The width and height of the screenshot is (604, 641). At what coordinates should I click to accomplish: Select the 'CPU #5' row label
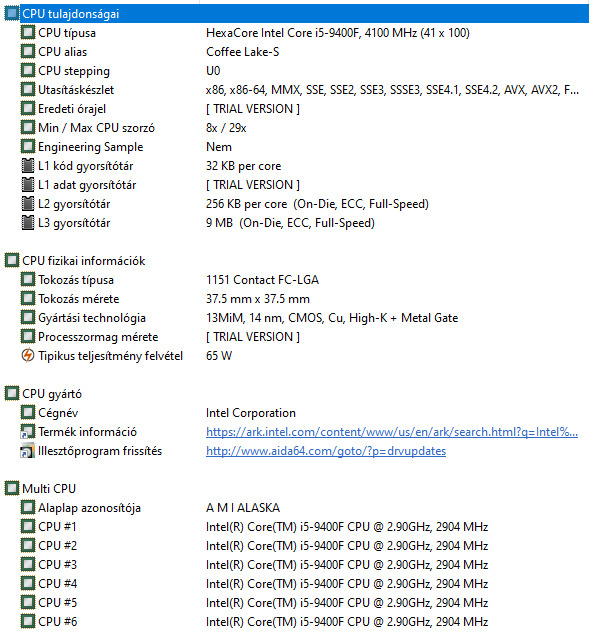pyautogui.click(x=57, y=603)
